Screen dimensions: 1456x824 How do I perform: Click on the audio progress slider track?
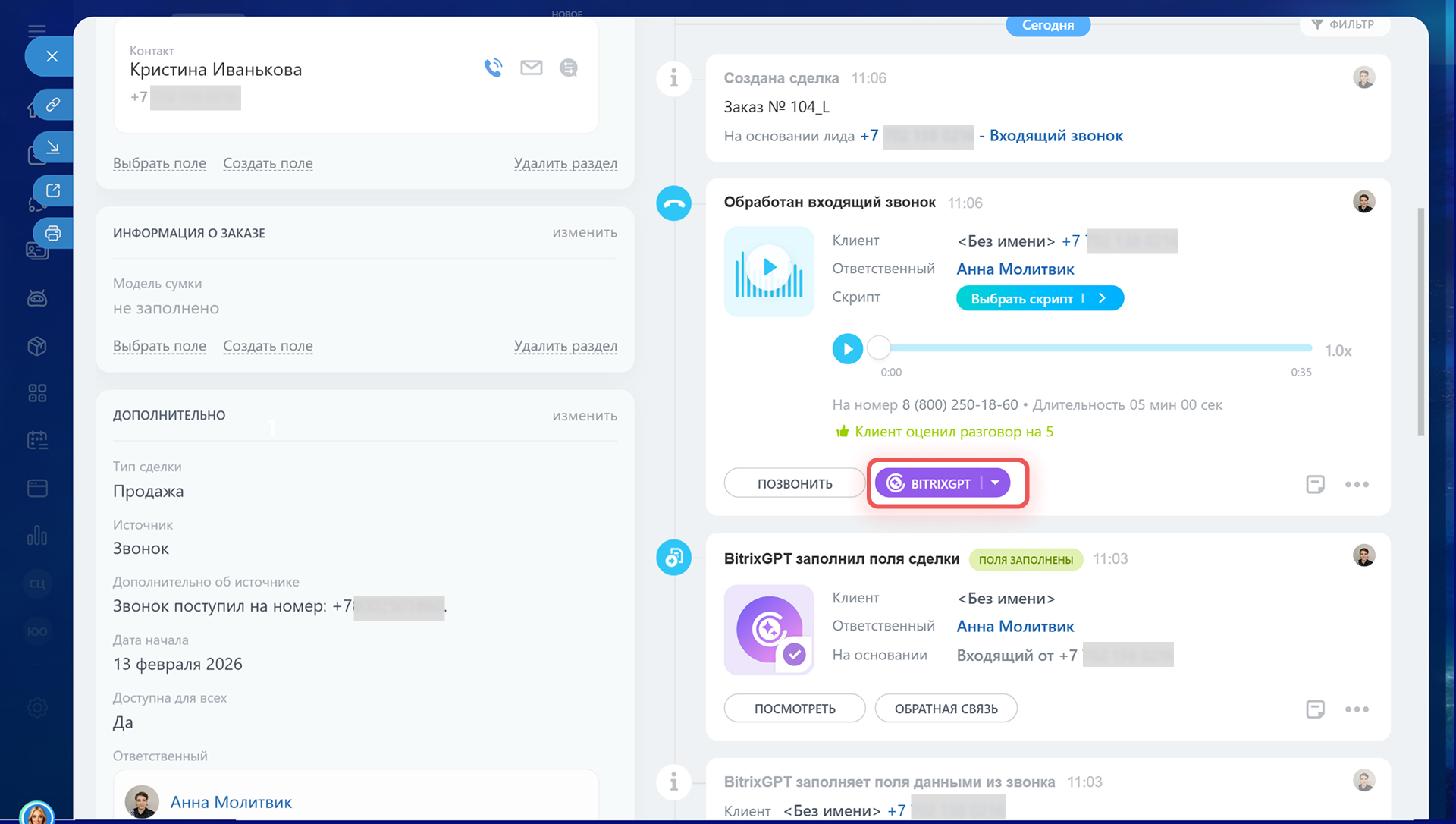pos(1100,348)
